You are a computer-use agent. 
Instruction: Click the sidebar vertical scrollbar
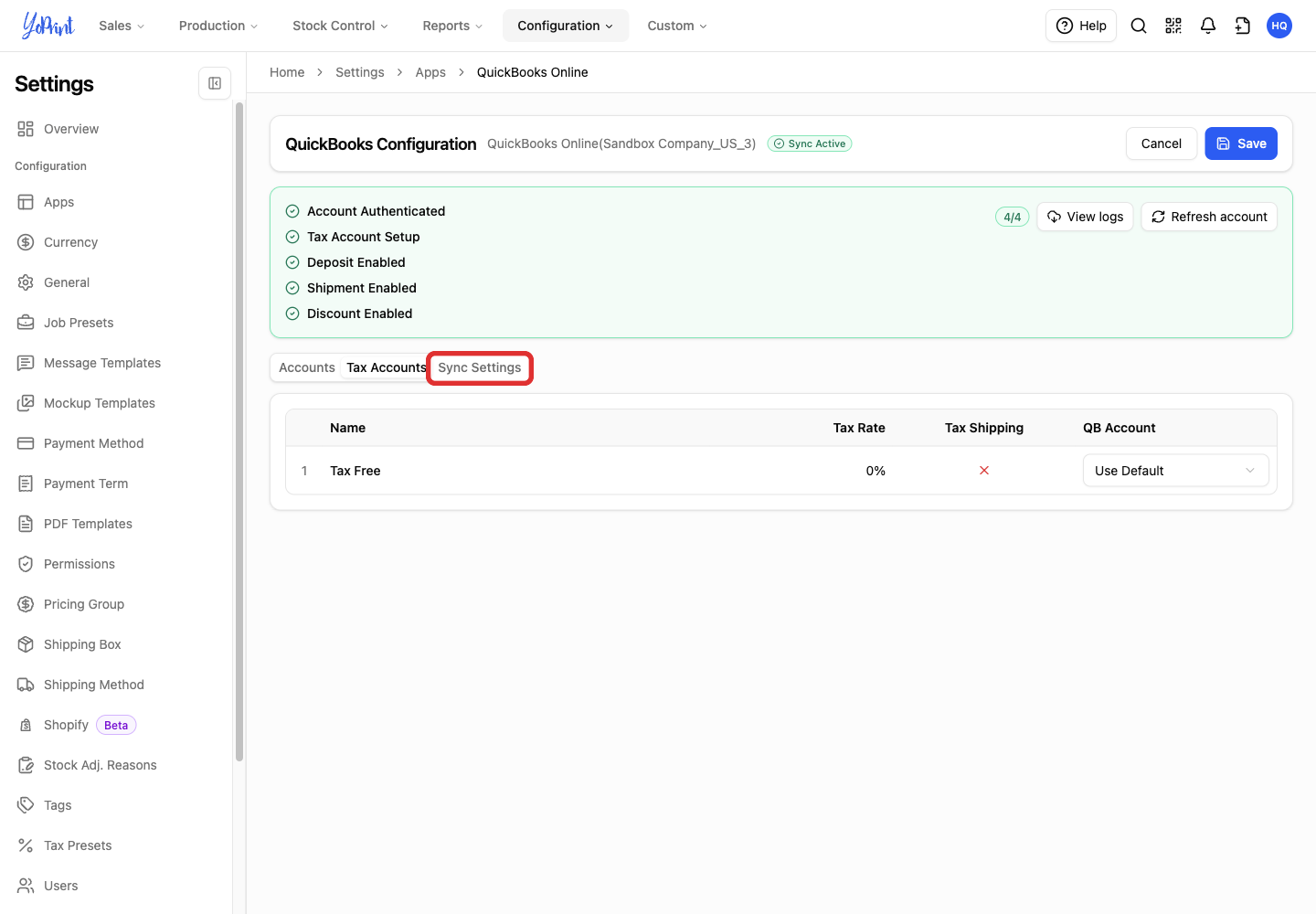click(239, 431)
